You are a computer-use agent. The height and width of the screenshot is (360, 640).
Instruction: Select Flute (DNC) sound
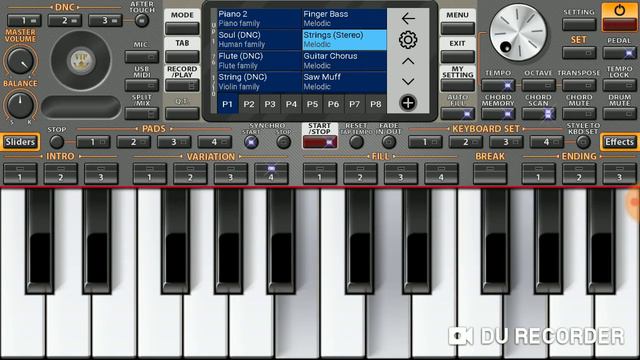coord(259,61)
